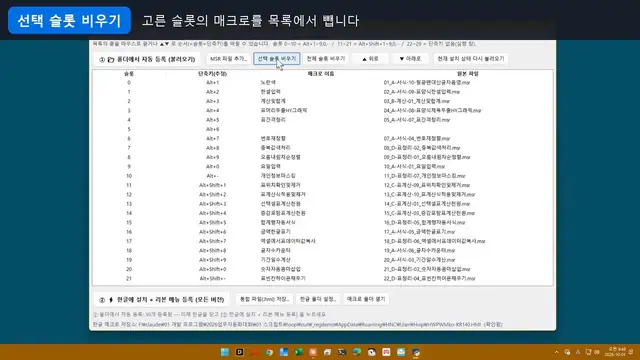Click '한글에 설치 + 리본 메뉴 등록' button

point(162,300)
